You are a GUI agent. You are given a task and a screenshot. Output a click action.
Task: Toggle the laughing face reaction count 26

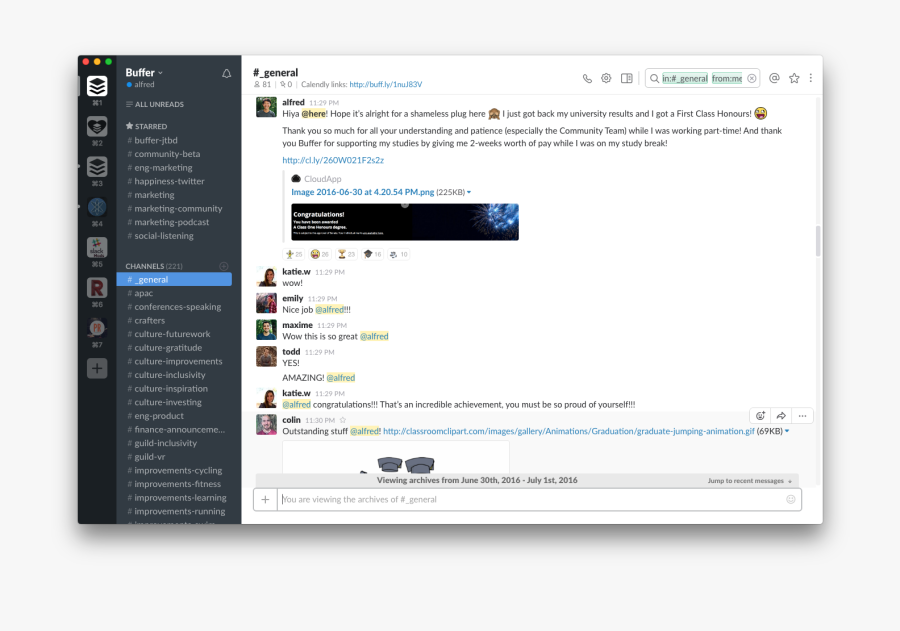click(x=320, y=254)
